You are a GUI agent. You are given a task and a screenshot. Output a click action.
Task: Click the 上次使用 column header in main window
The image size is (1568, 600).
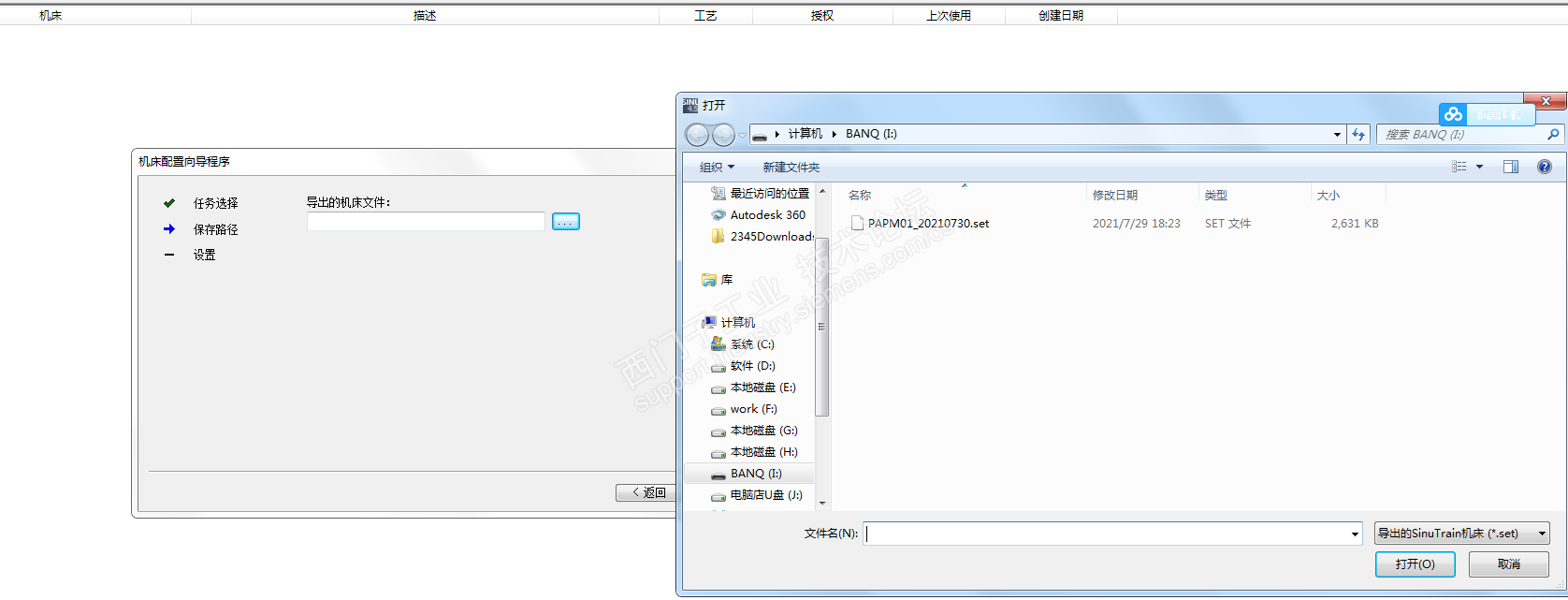click(949, 16)
